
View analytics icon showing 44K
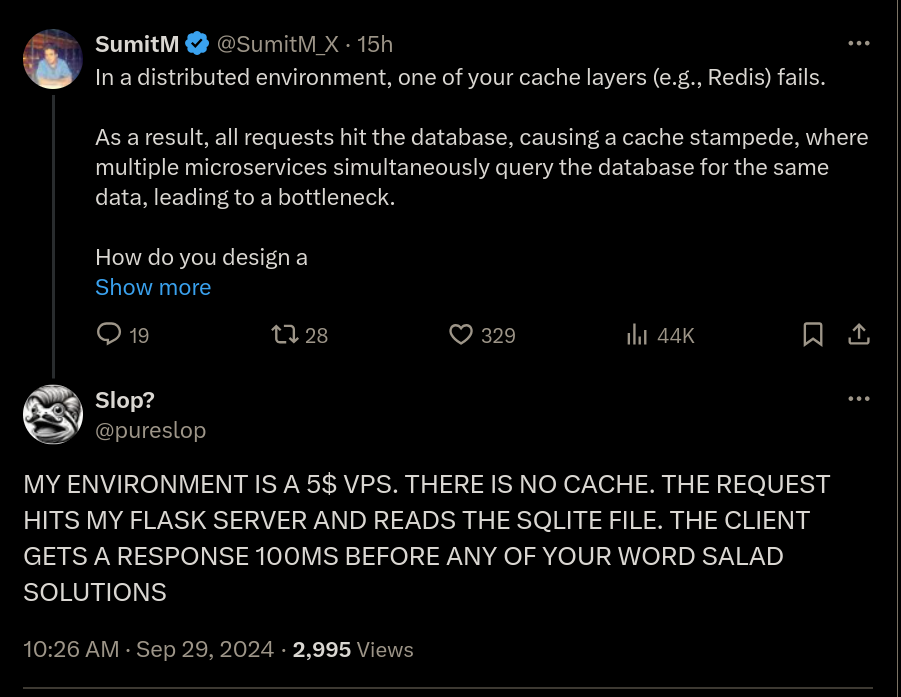click(x=660, y=334)
